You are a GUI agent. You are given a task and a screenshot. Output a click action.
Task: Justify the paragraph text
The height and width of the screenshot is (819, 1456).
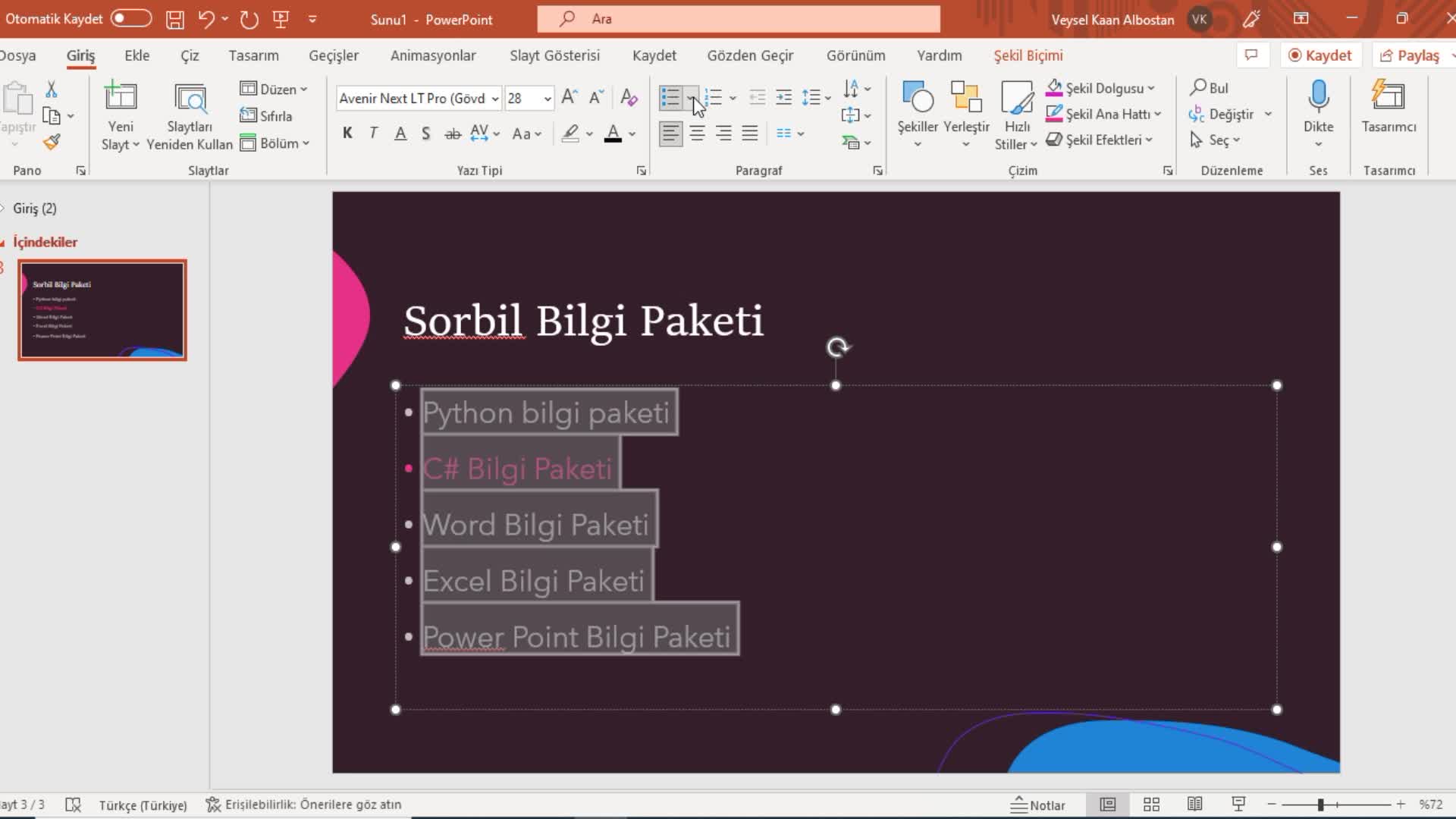click(750, 133)
